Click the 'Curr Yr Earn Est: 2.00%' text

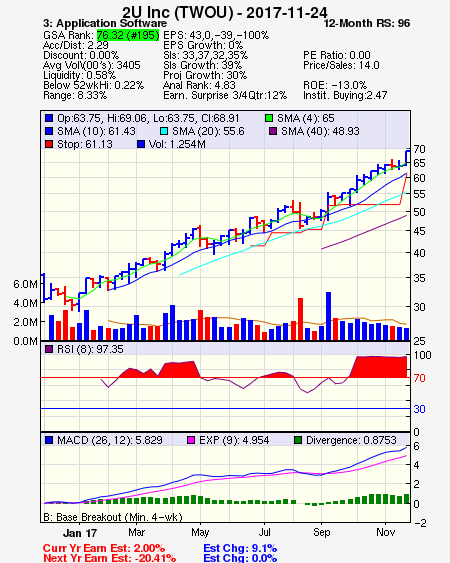[x=104, y=548]
